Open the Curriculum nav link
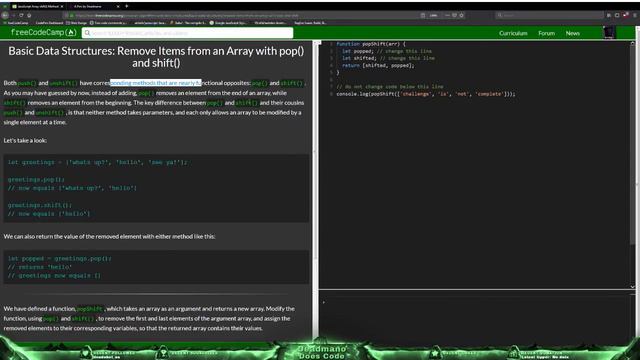 point(513,33)
